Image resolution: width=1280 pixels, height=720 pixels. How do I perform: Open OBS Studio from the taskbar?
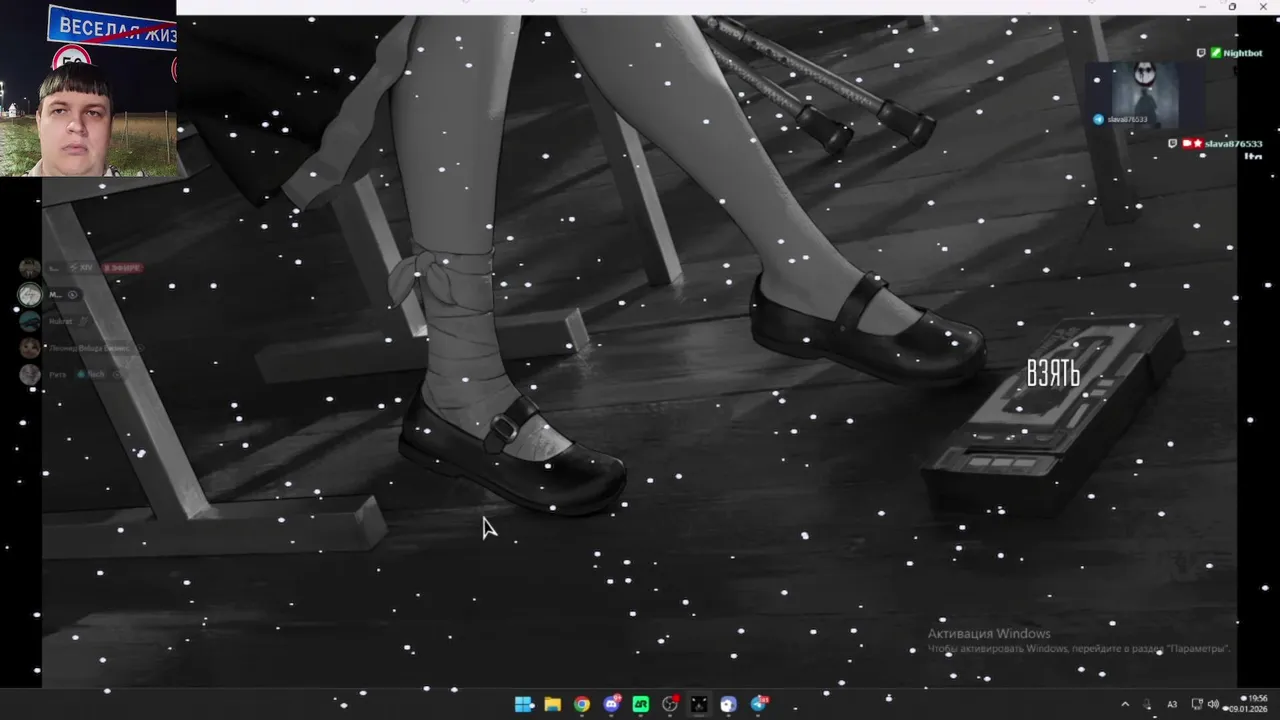pos(670,704)
